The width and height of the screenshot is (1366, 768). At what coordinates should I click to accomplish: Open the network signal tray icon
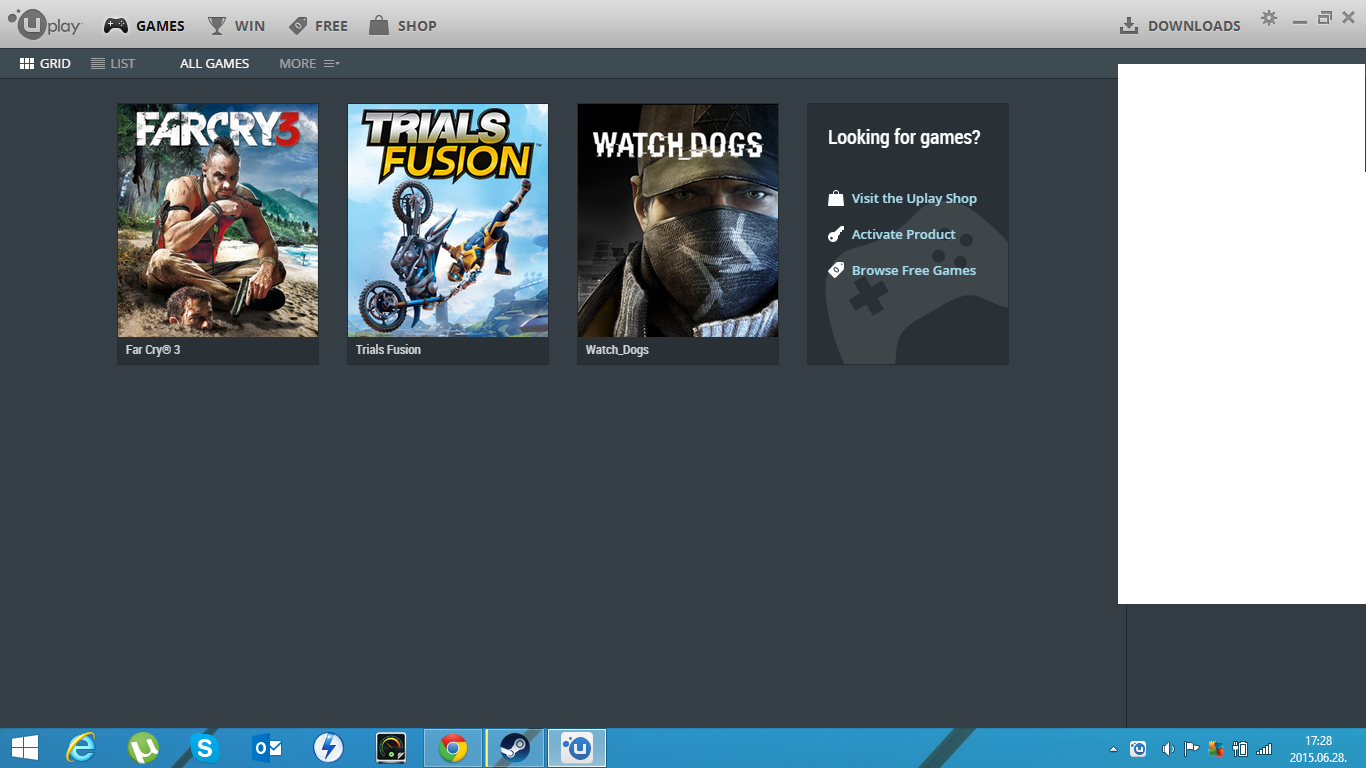(1264, 748)
